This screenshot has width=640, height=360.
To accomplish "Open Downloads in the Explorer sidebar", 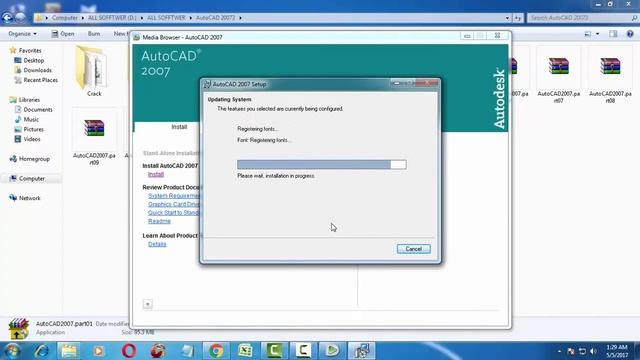I will pyautogui.click(x=33, y=70).
